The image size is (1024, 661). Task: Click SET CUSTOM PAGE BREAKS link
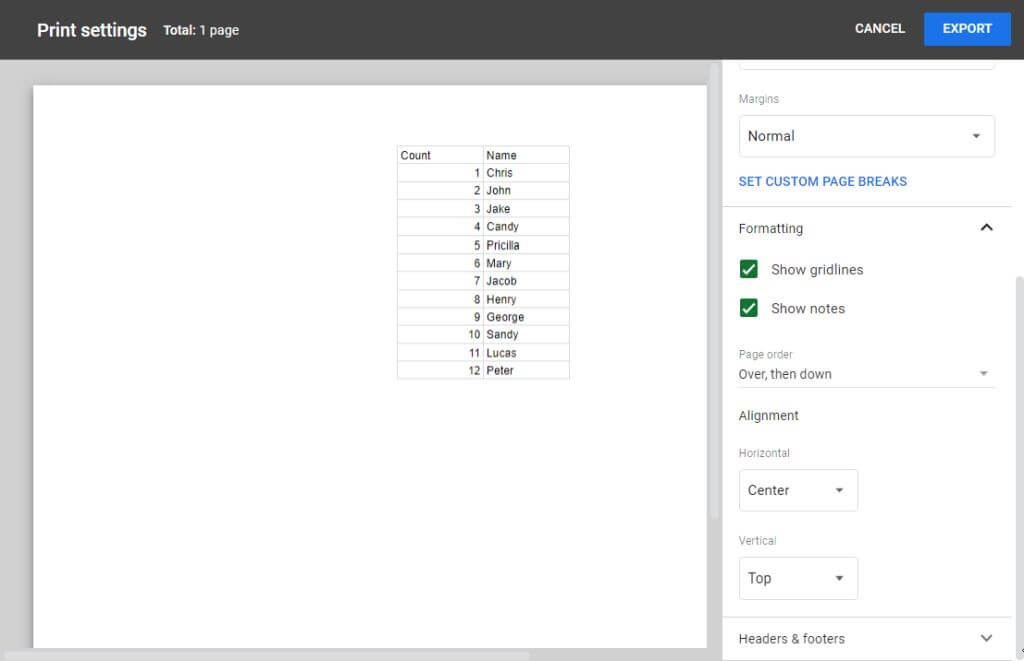tap(822, 182)
